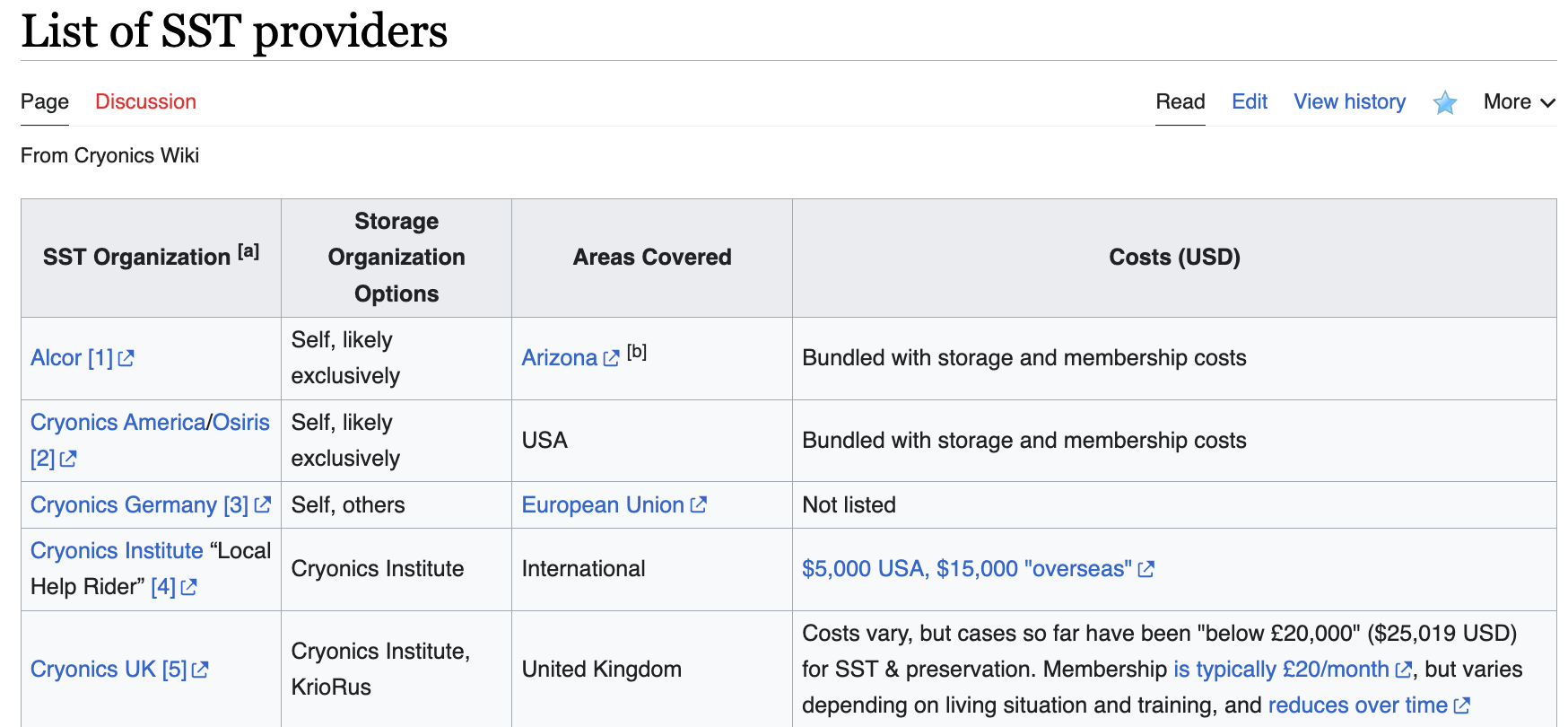Click the 'United Kingdom' cell

pos(652,670)
